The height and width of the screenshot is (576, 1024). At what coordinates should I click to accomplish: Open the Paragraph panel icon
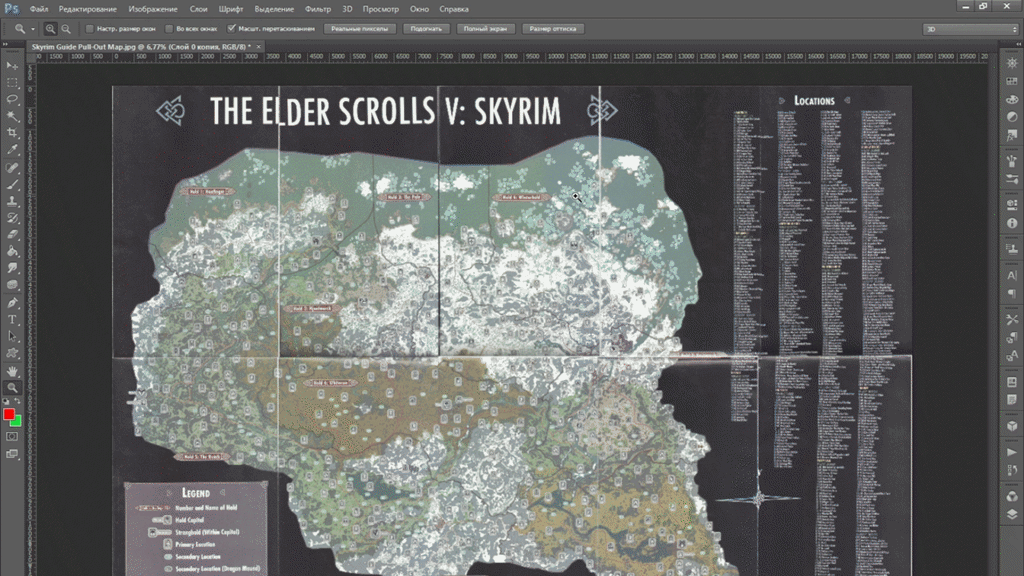1012,293
